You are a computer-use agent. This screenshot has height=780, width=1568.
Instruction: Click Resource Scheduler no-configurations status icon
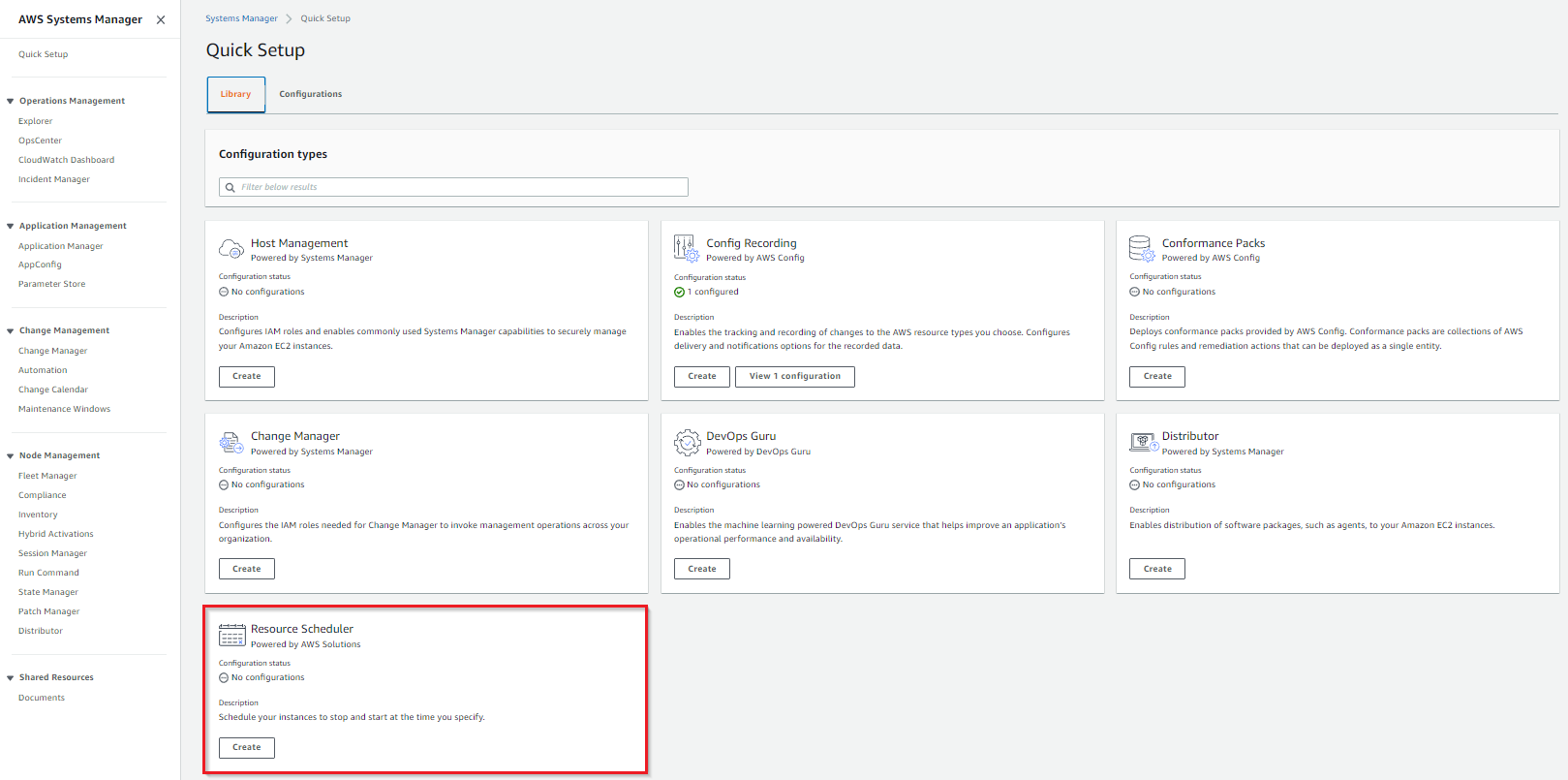pos(224,677)
